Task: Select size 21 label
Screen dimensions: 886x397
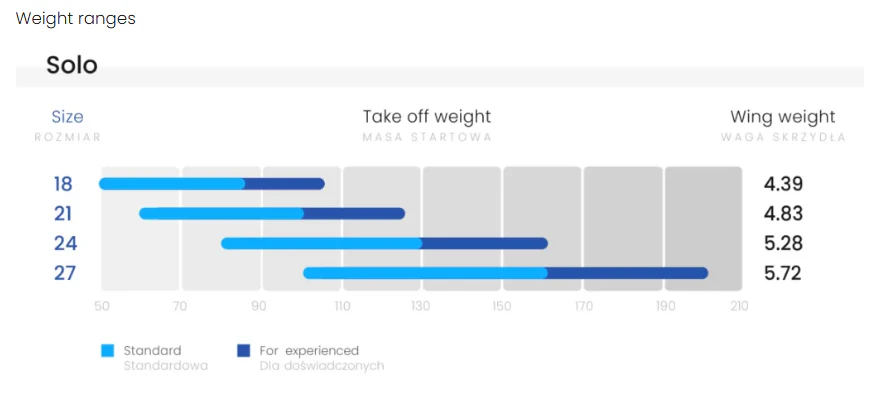Action: point(64,214)
